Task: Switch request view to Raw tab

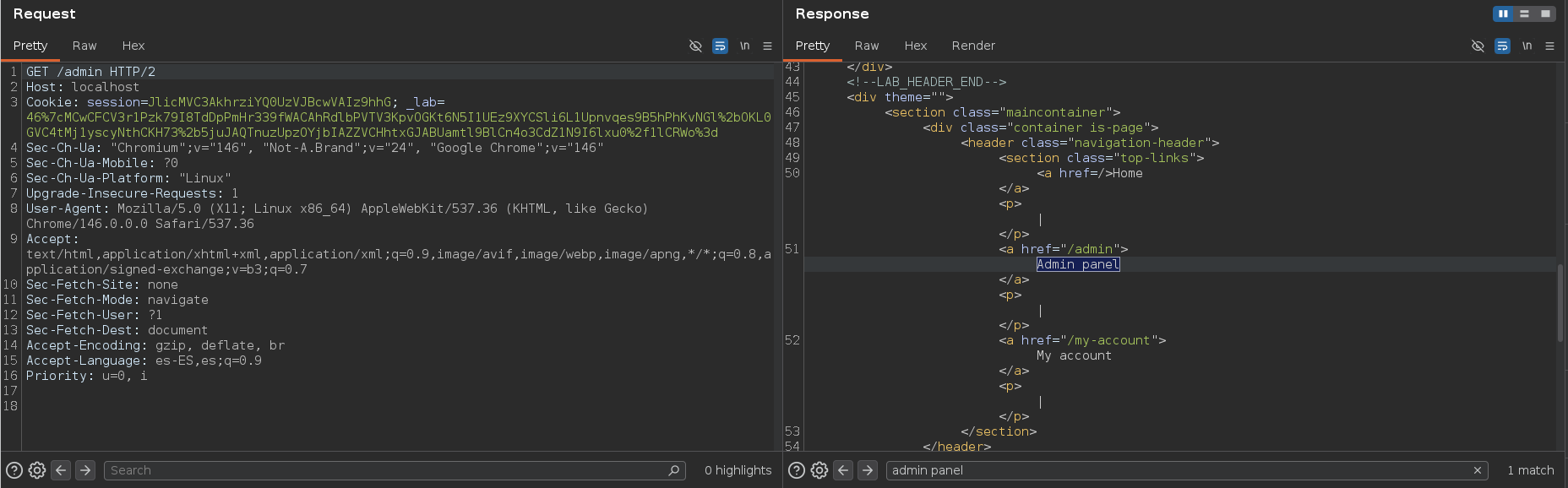Action: [84, 46]
